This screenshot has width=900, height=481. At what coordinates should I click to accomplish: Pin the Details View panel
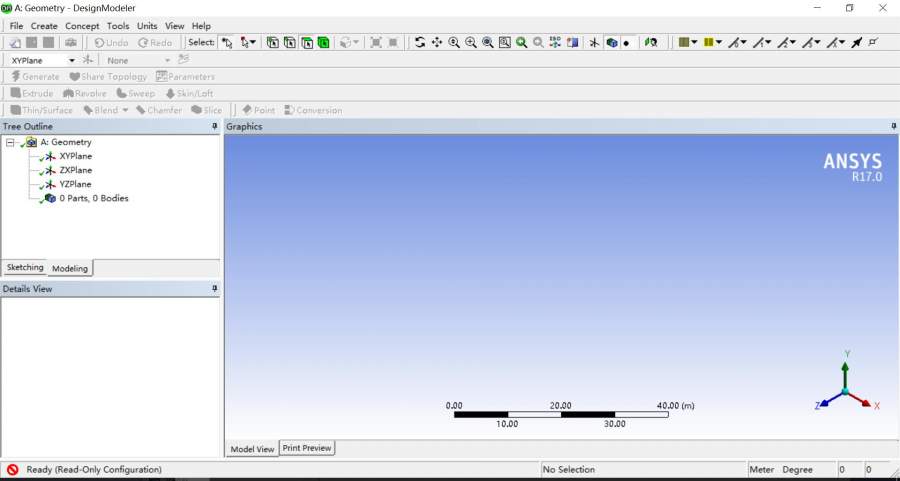[x=215, y=289]
